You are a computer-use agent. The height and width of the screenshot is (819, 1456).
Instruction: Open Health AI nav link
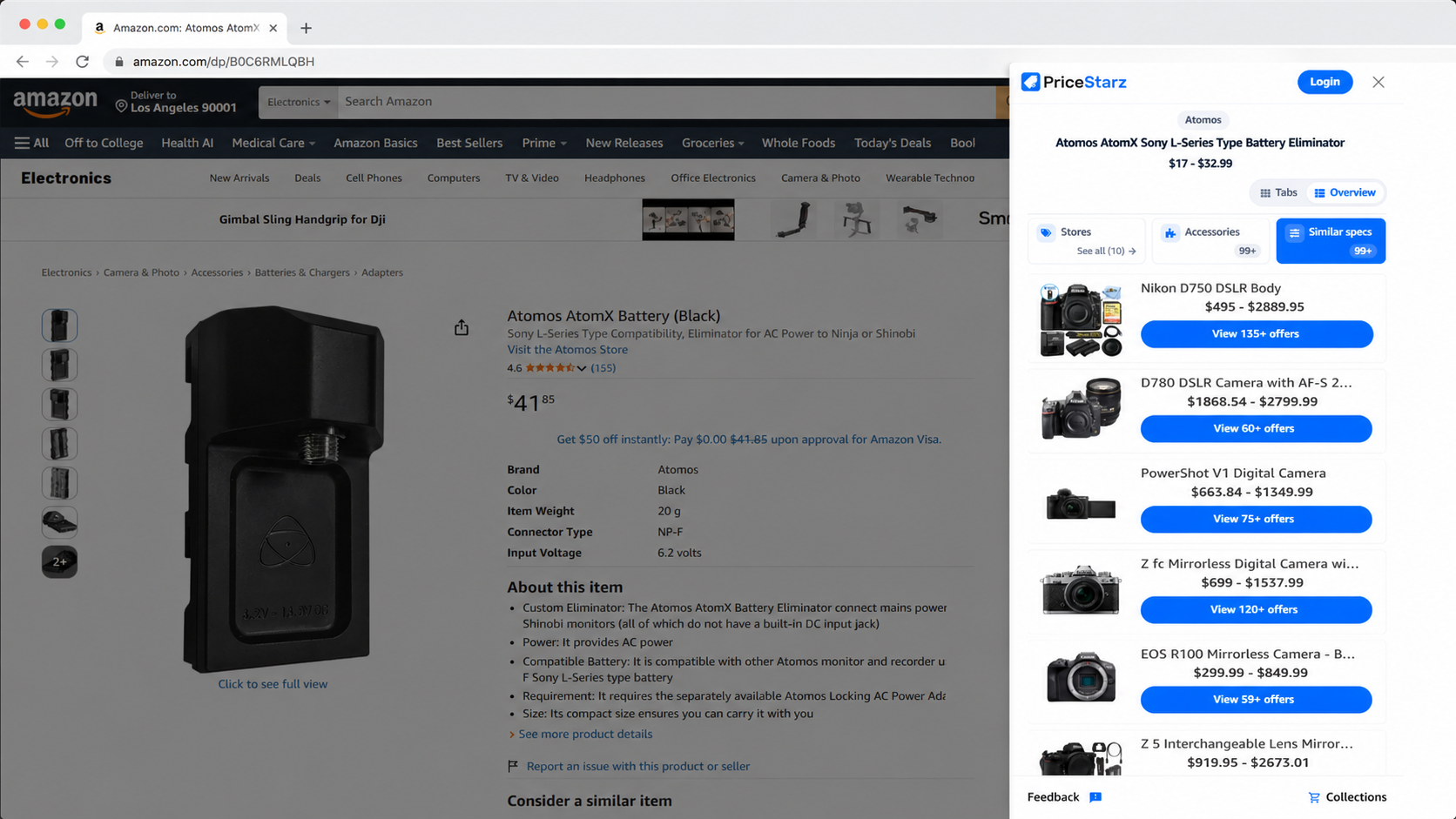[x=187, y=143]
